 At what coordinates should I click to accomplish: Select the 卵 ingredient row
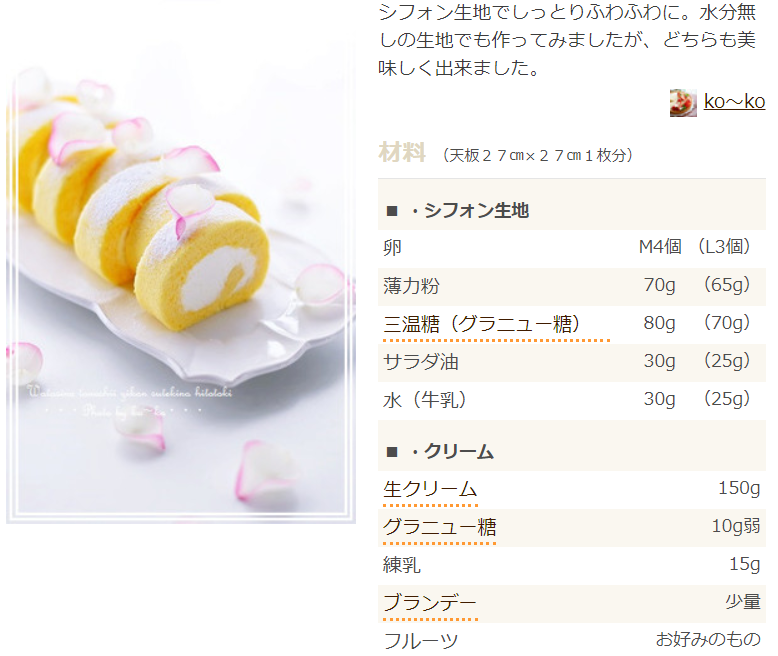click(572, 248)
